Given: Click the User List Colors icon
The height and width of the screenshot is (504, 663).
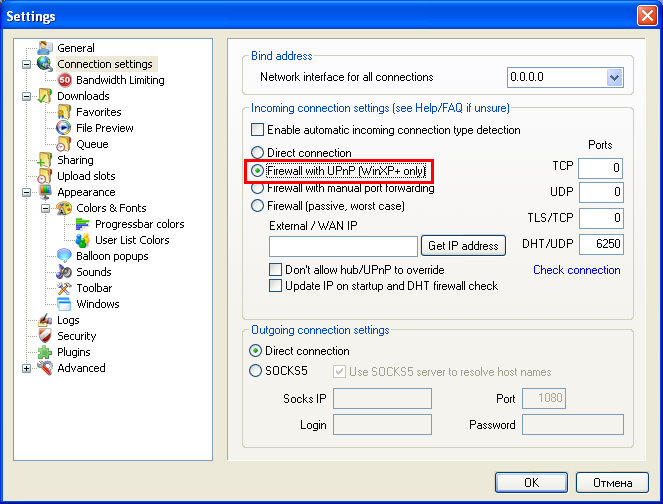Looking at the screenshot, I should 82,240.
